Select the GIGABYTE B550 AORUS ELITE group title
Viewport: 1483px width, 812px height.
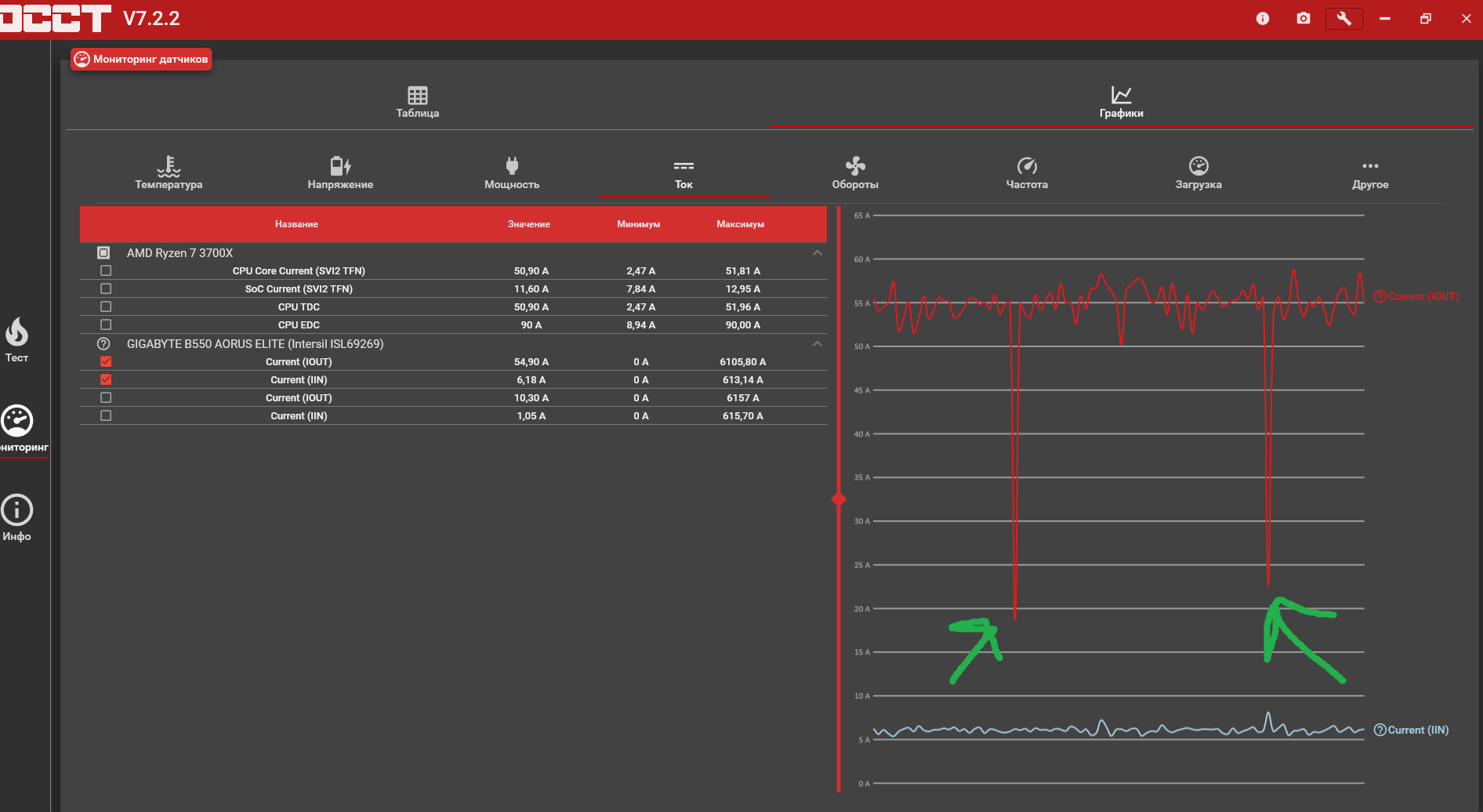(255, 344)
